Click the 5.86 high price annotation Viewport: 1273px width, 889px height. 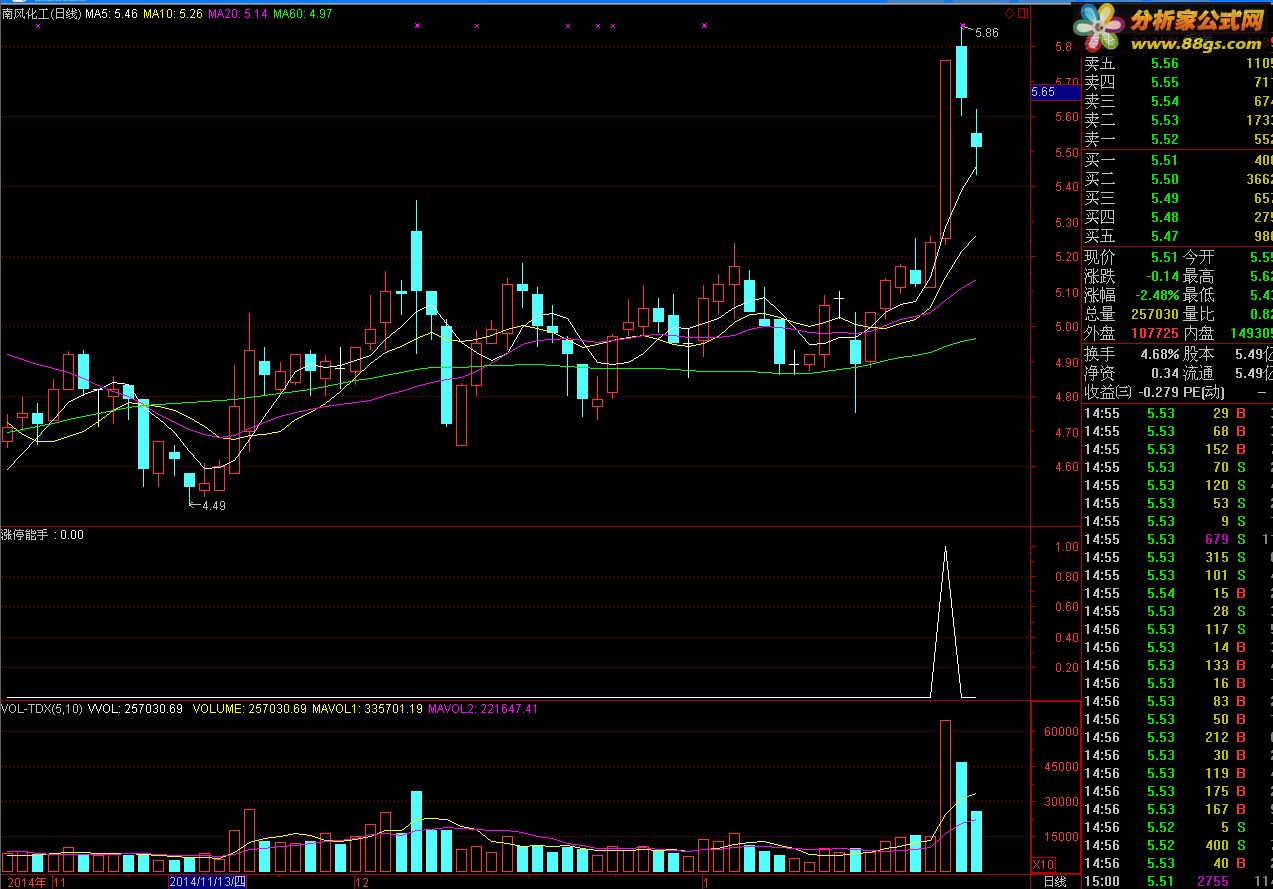point(986,33)
